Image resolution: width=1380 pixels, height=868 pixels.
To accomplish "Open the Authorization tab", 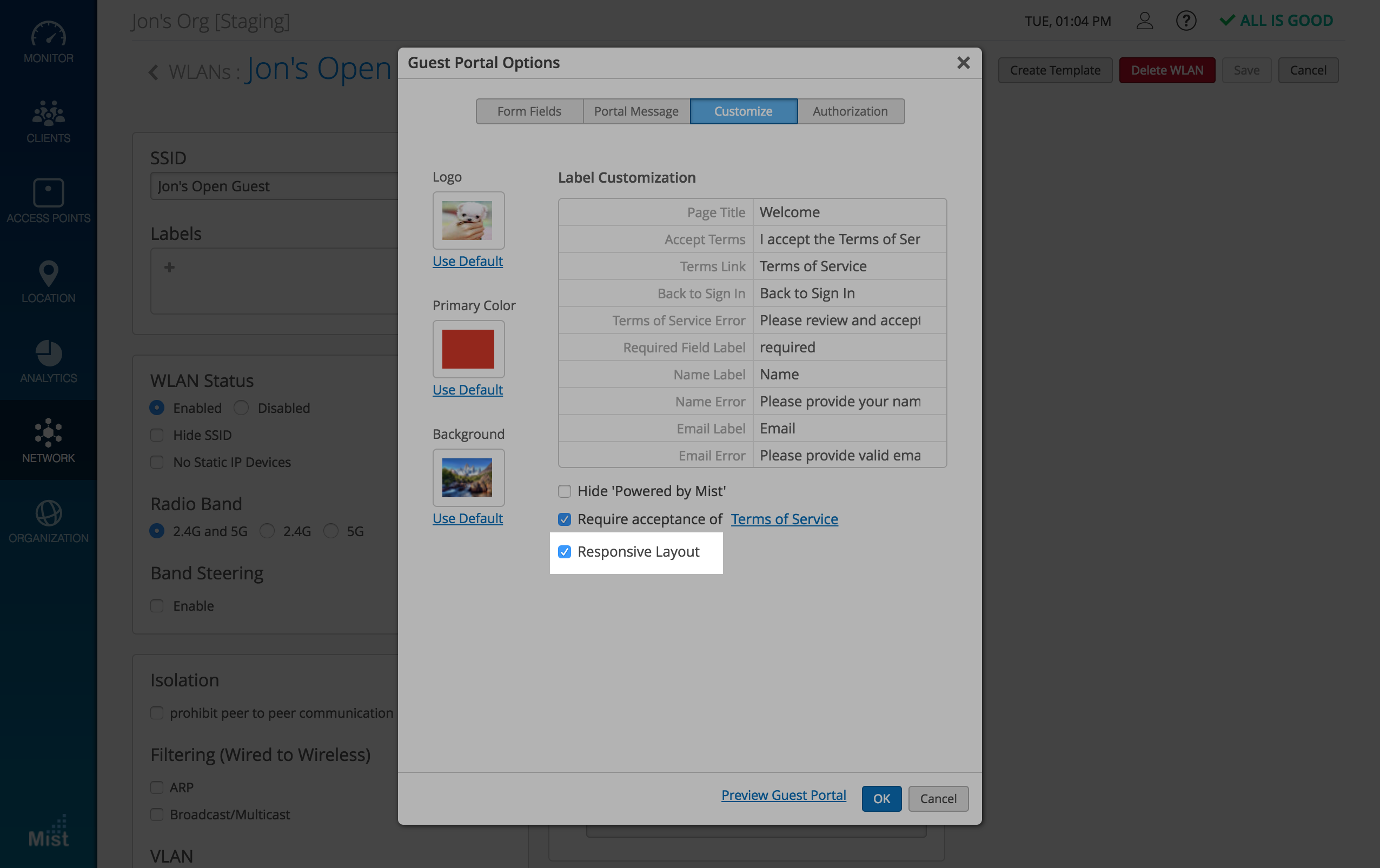I will 850,111.
